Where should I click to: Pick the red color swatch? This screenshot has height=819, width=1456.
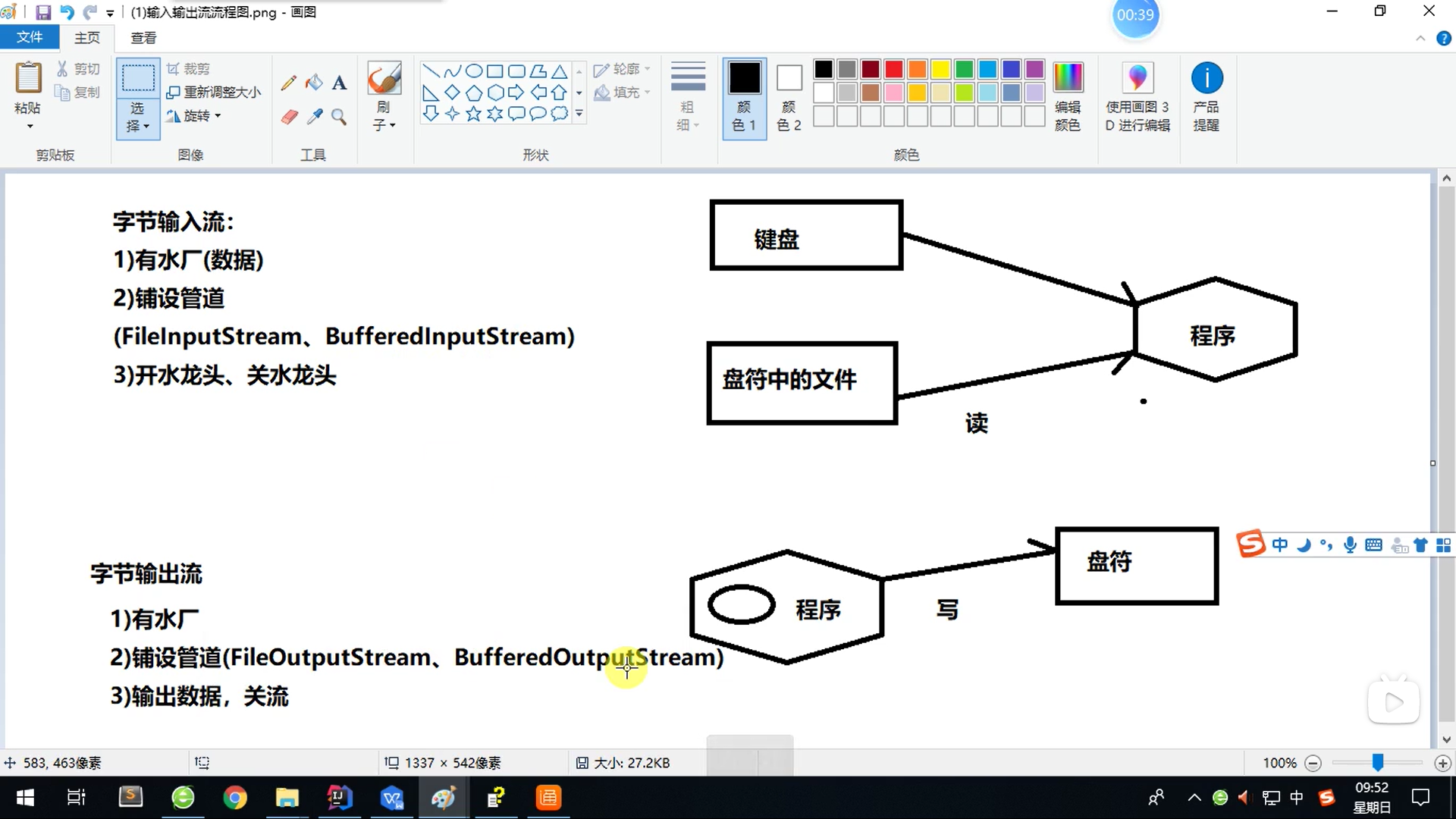coord(894,70)
